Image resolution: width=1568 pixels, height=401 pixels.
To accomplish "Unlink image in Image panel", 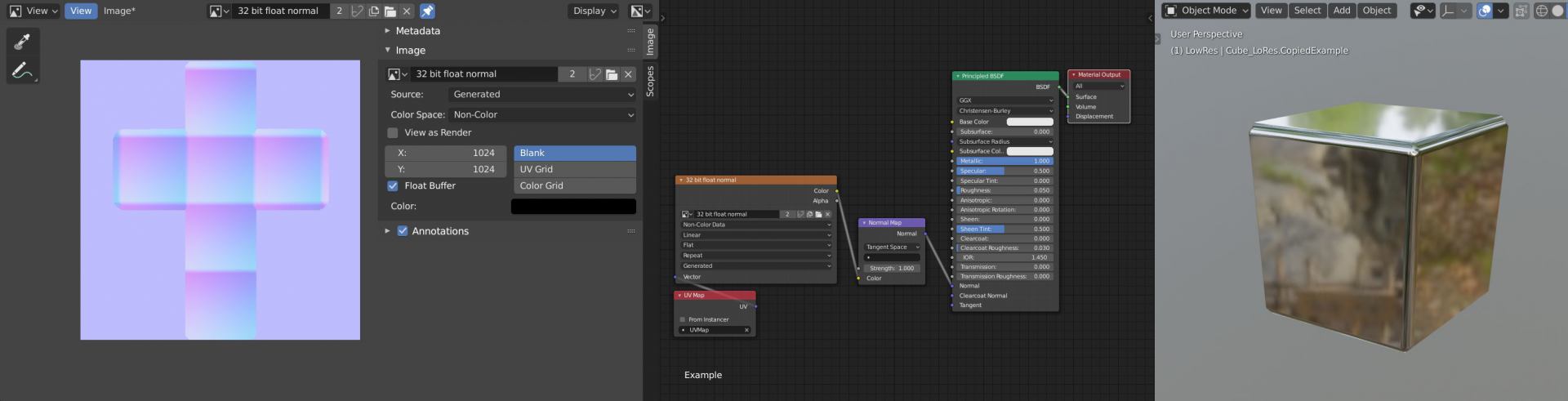I will pos(628,74).
